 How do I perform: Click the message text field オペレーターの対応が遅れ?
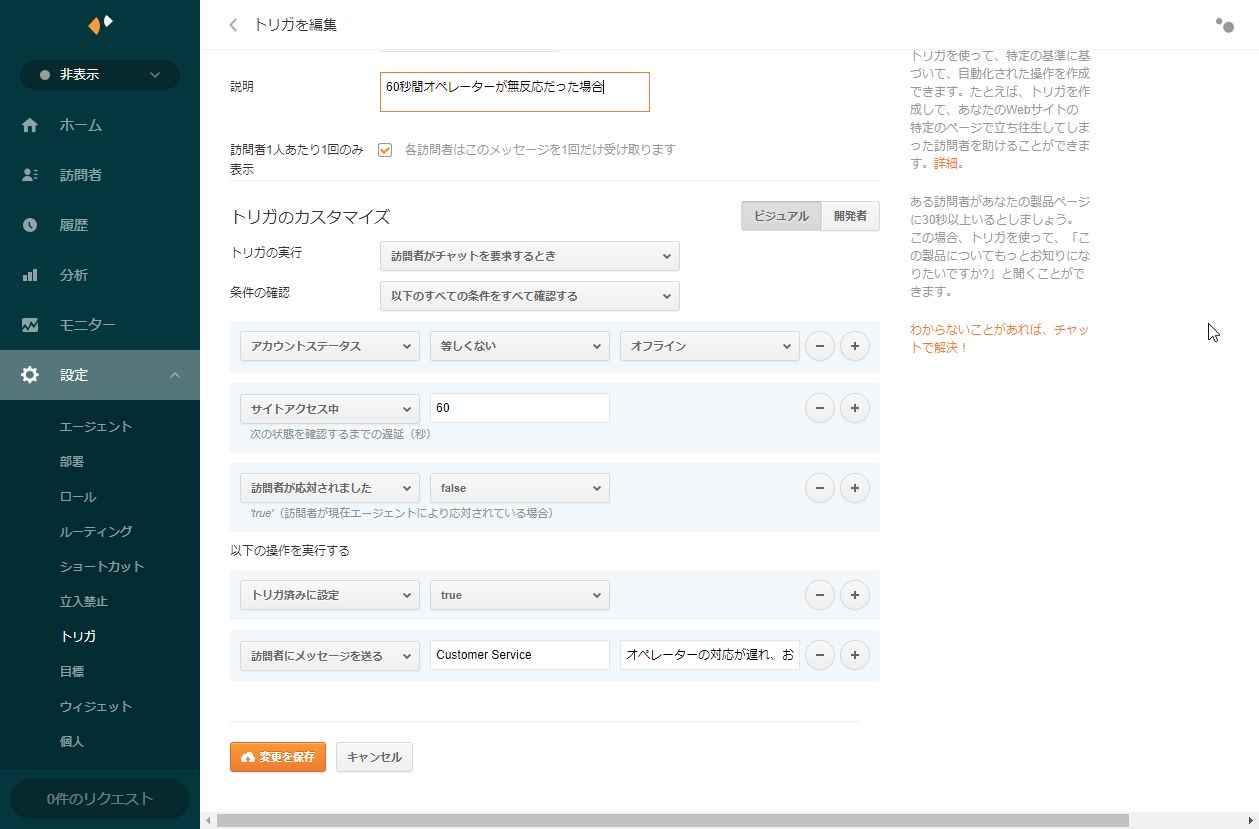coord(710,655)
